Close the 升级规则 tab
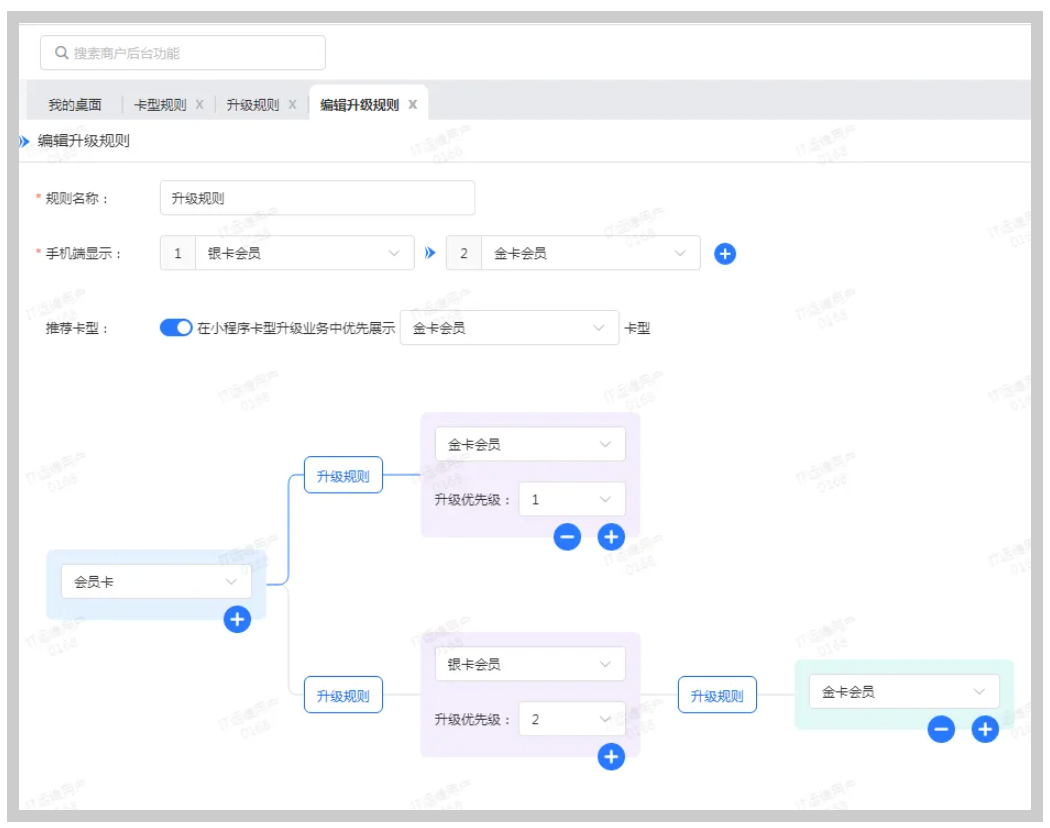The image size is (1050, 828). (292, 105)
